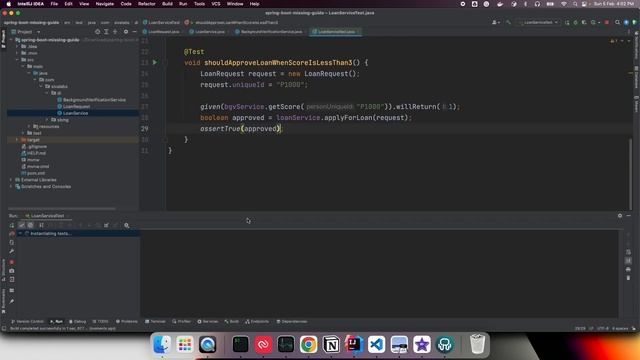Open Run panel settings gear icon
This screenshot has width=640, height=360.
(620, 216)
